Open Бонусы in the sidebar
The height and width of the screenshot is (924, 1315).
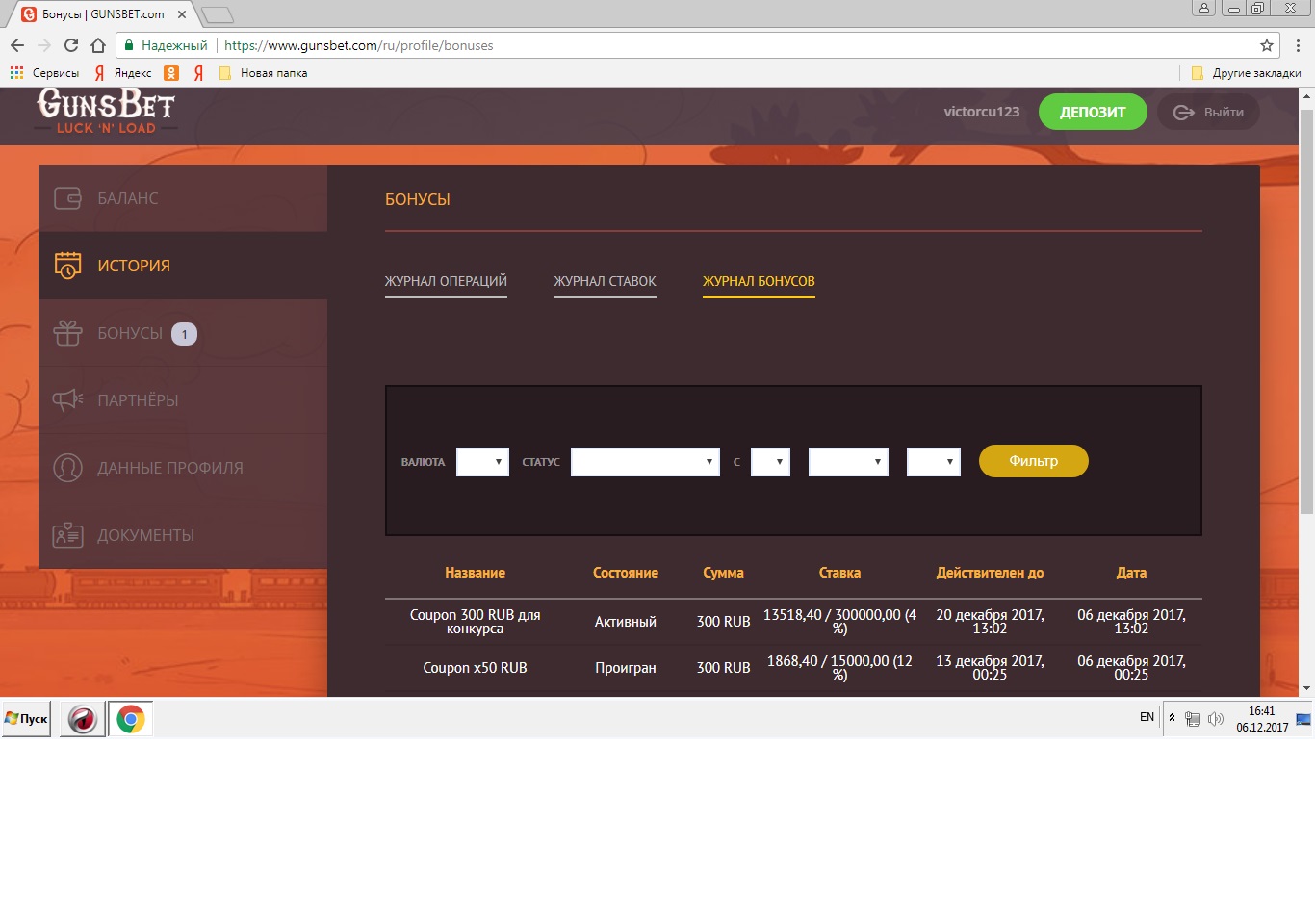point(183,333)
